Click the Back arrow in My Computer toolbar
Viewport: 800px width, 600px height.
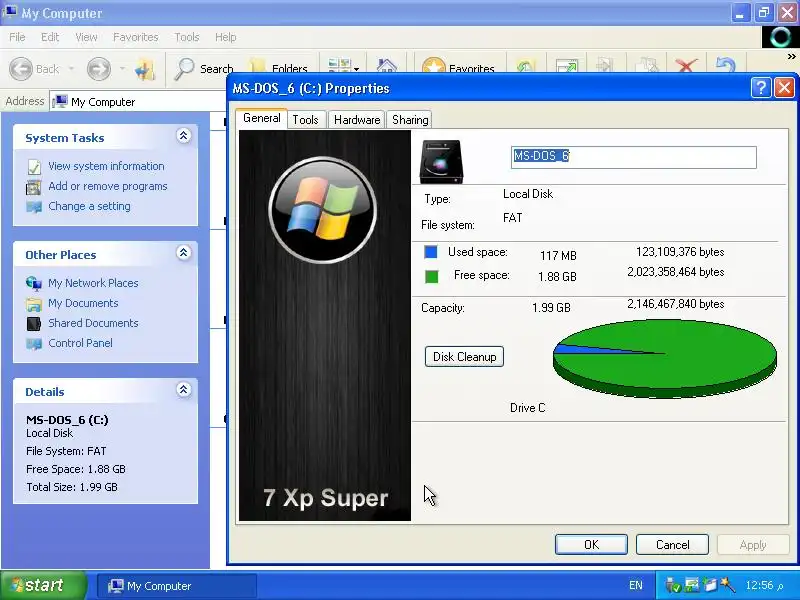[21, 68]
